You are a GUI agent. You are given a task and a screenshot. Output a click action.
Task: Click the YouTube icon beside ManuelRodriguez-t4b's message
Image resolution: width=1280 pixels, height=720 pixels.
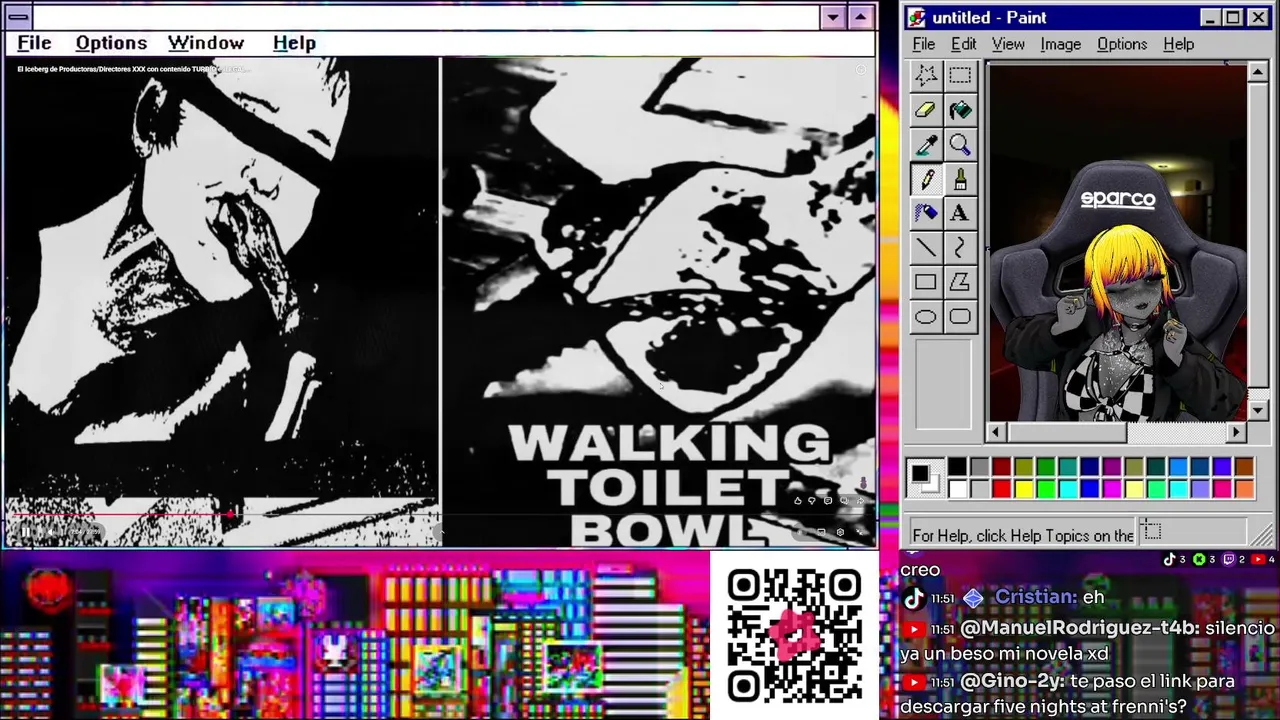(x=913, y=629)
